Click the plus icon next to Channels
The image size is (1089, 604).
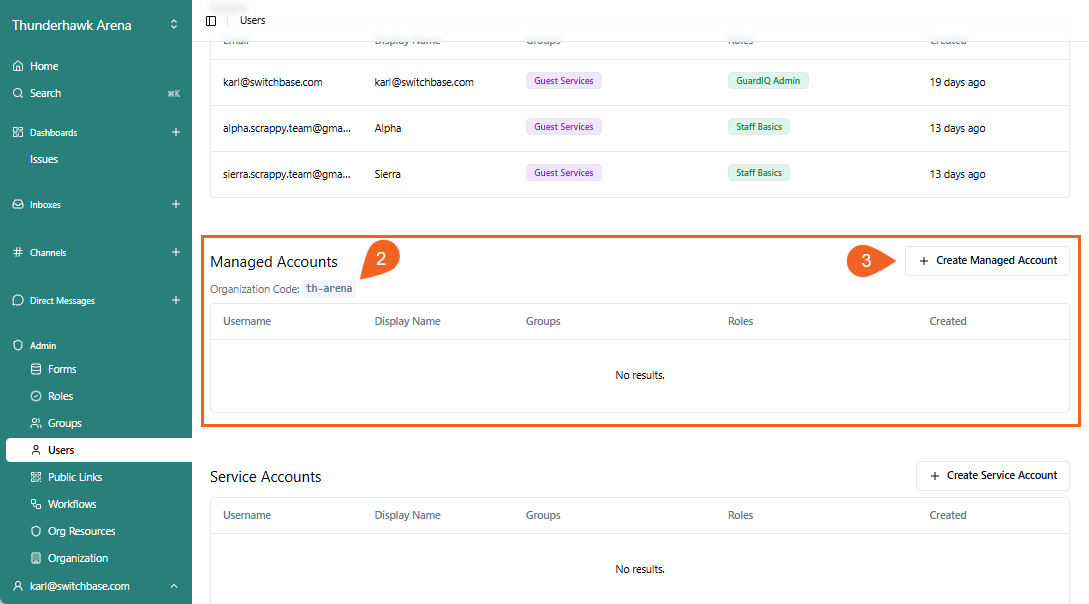pos(176,252)
